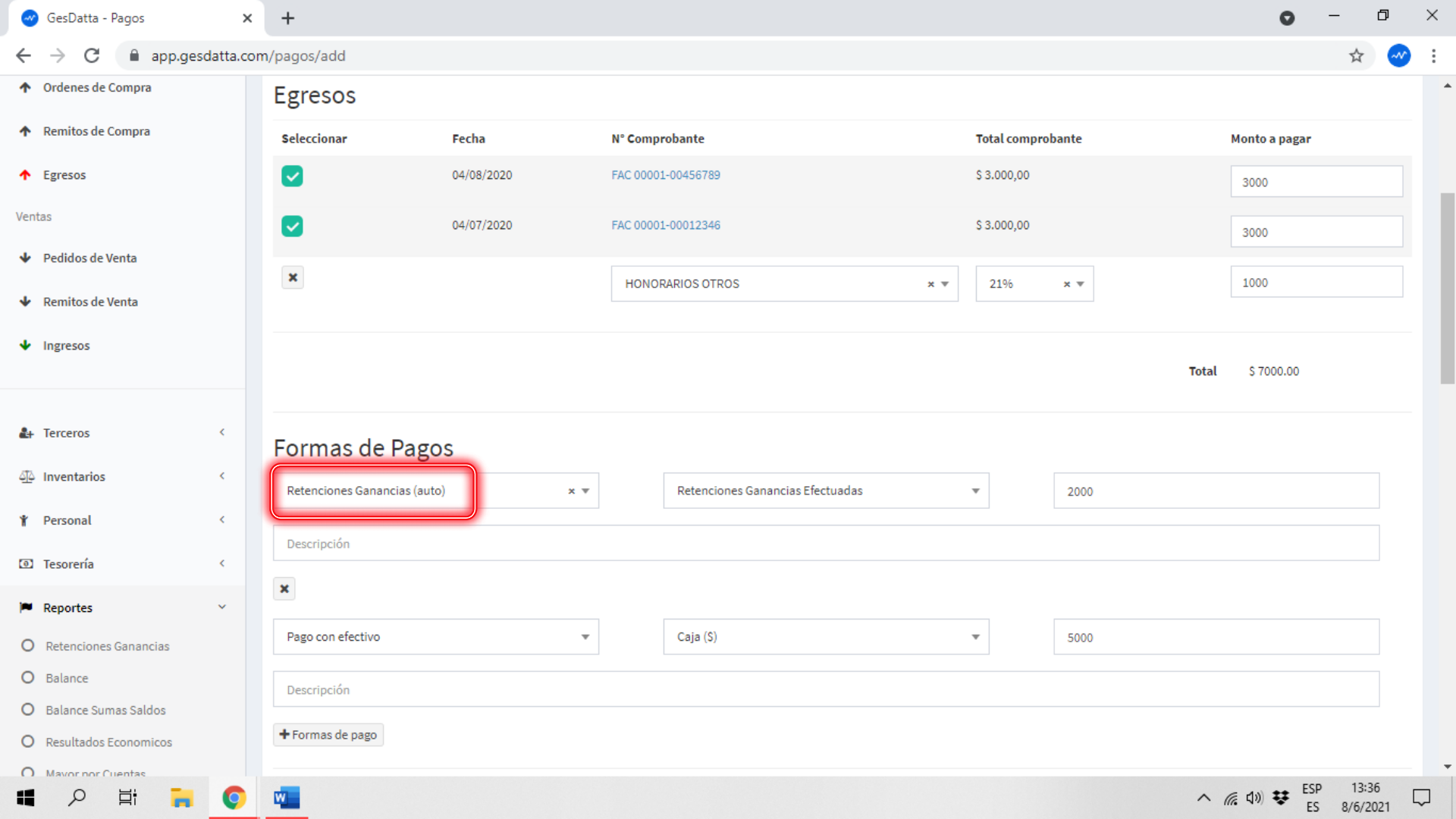Clear the HONORARIOS OTROS selection

[930, 284]
